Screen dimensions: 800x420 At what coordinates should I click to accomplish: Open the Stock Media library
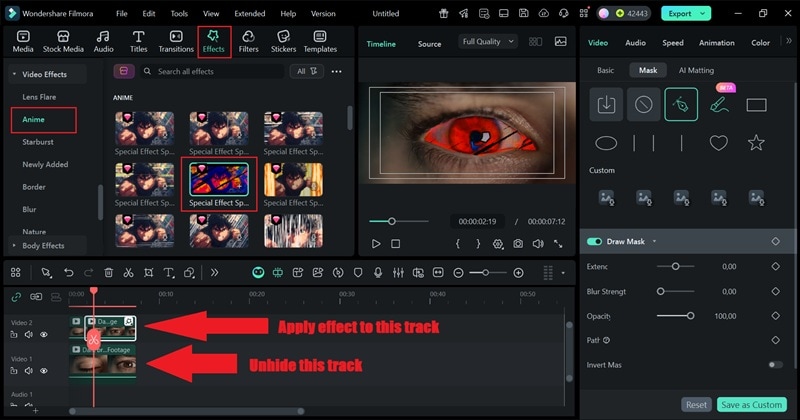[x=63, y=41]
